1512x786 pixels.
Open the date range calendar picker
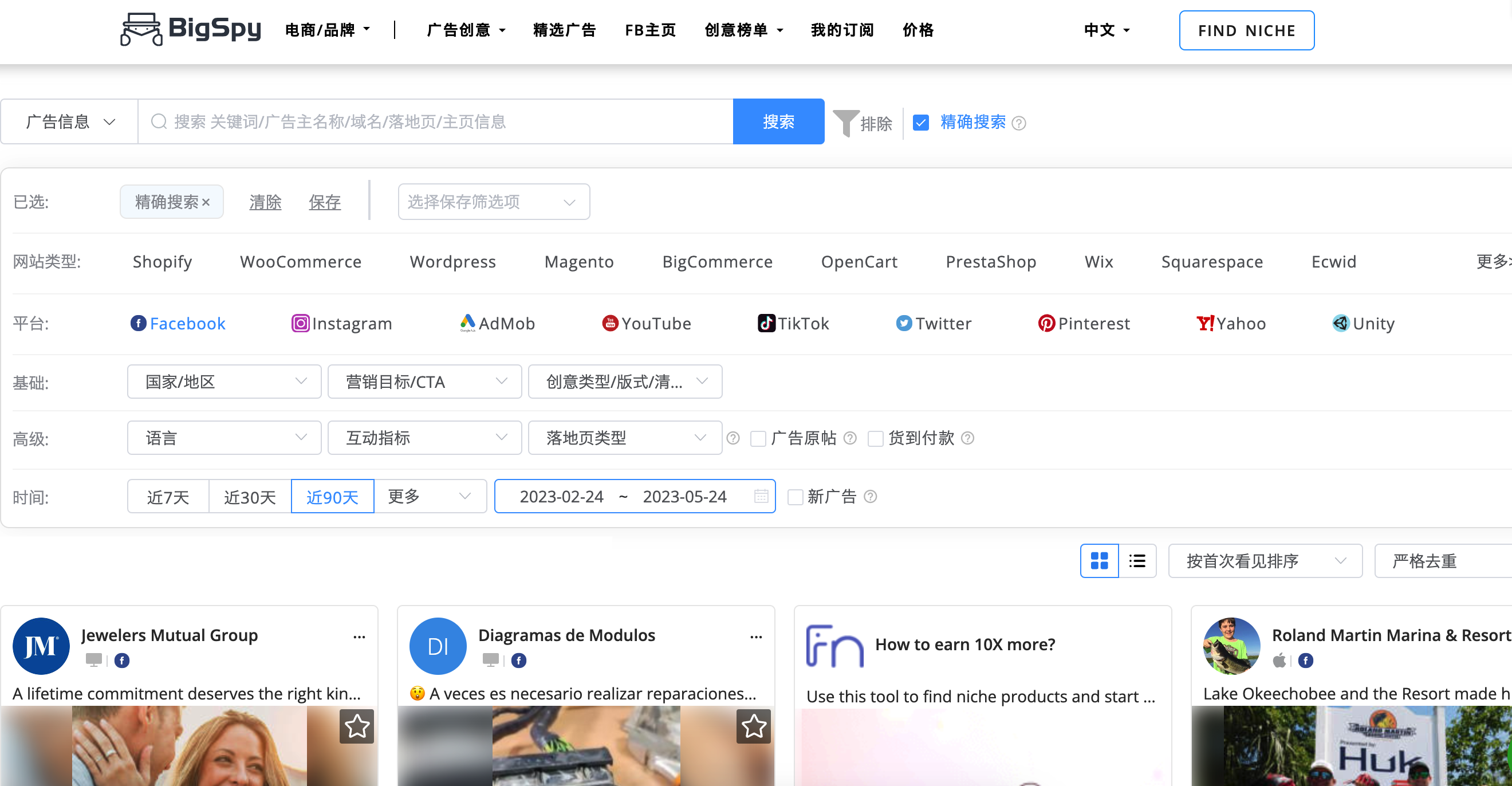[x=760, y=496]
